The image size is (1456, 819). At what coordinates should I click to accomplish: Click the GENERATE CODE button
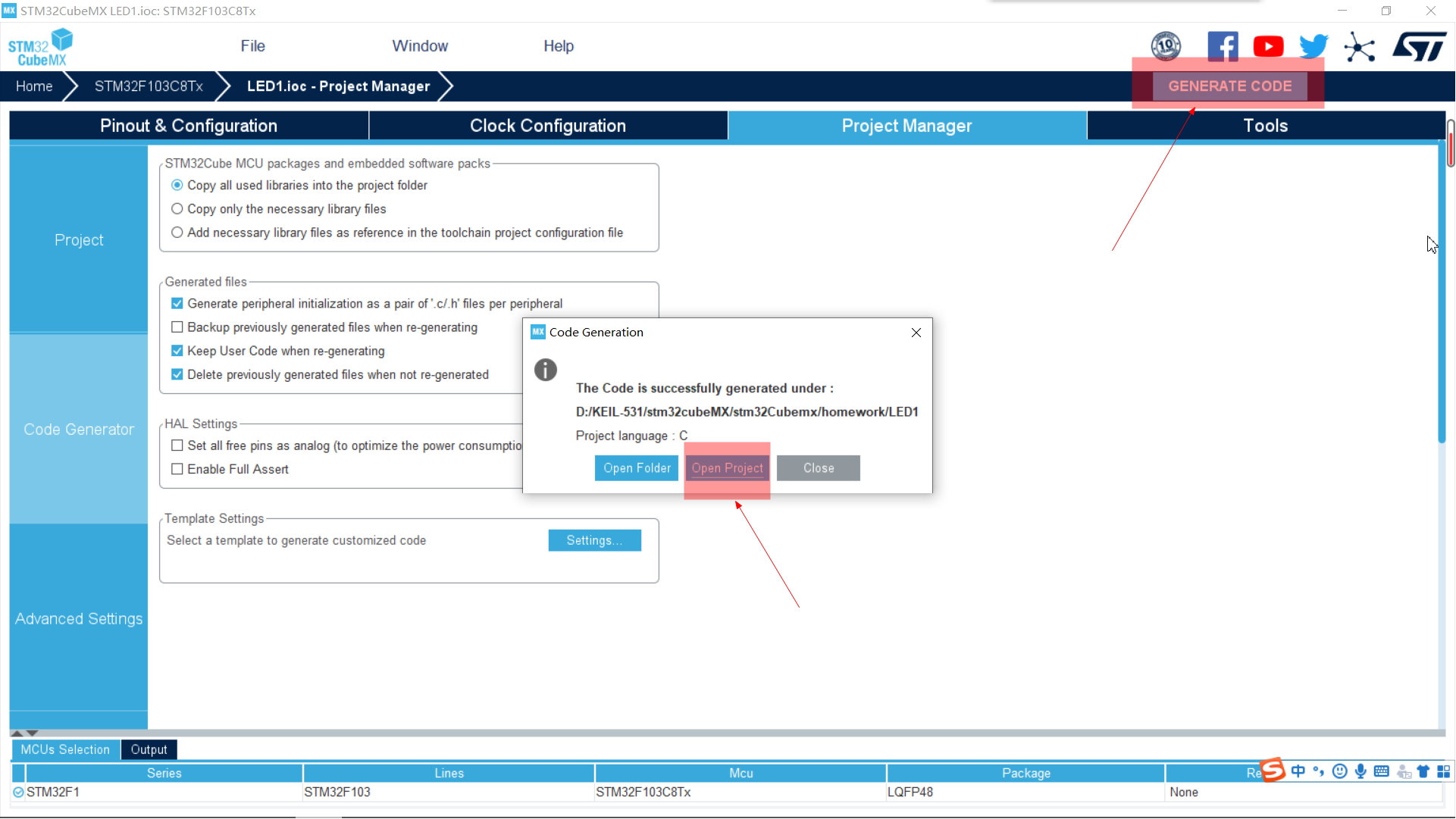(x=1230, y=86)
